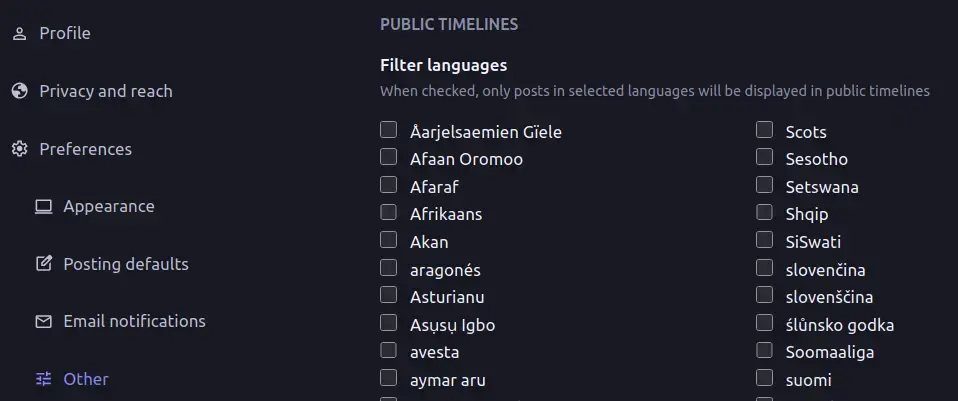Check the Scots language checkbox
Image resolution: width=958 pixels, height=401 pixels.
pyautogui.click(x=764, y=129)
